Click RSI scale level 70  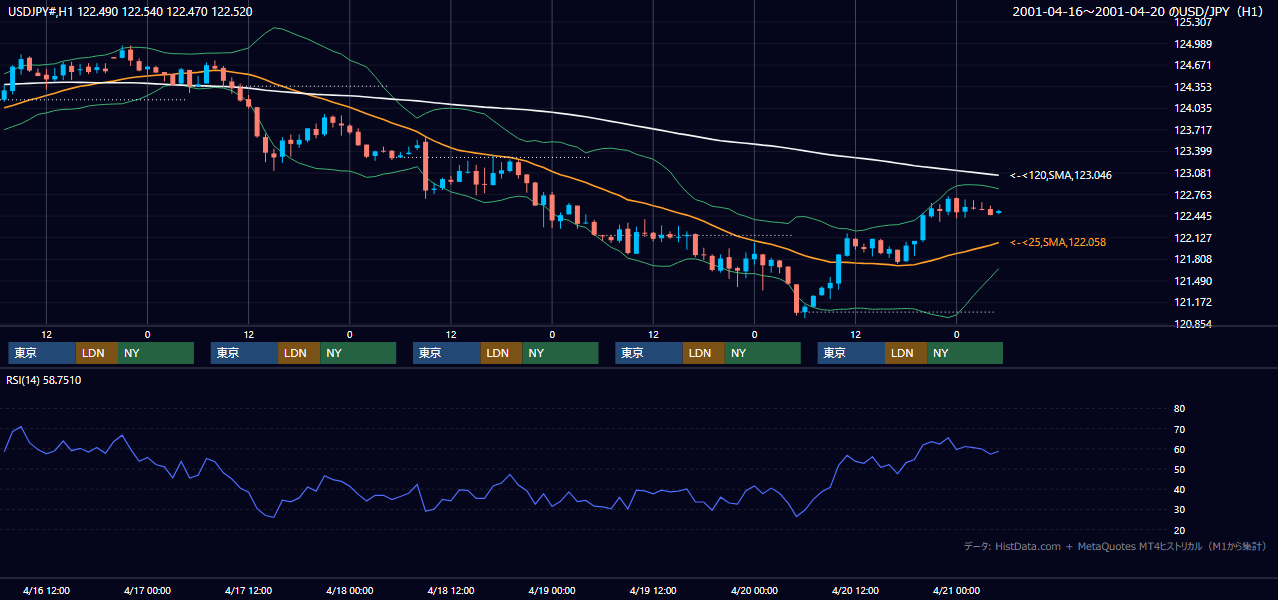(1179, 429)
